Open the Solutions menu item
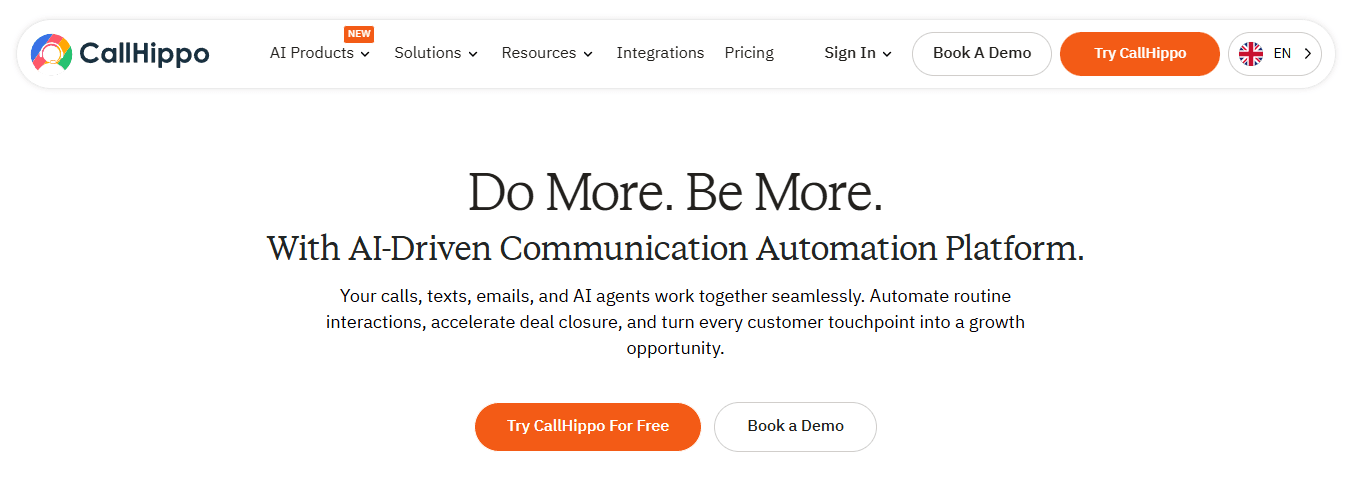The image size is (1345, 494). [428, 53]
